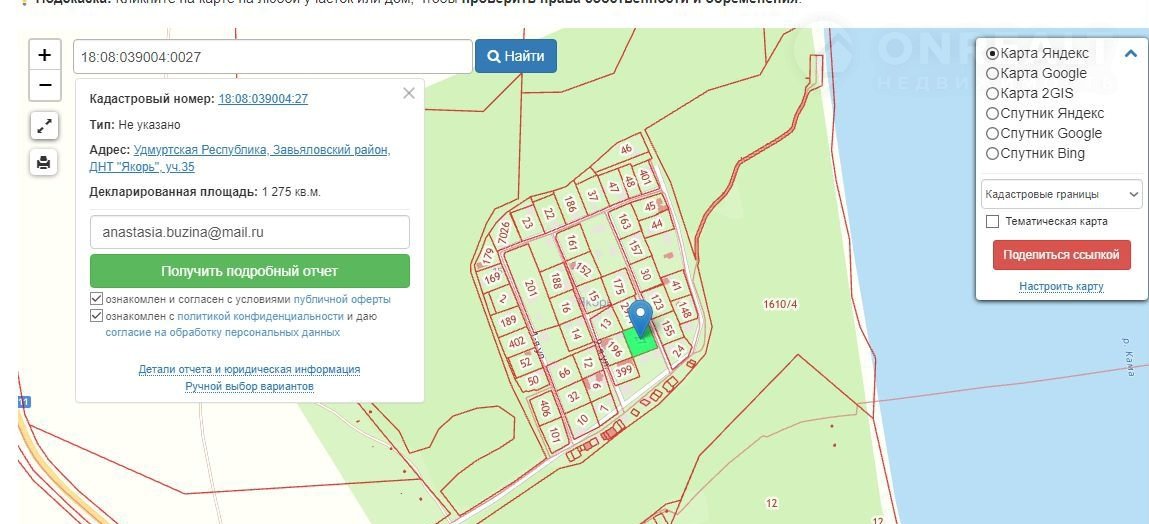This screenshot has width=1149, height=524.
Task: Close the cadastral info popup
Action: 408,93
